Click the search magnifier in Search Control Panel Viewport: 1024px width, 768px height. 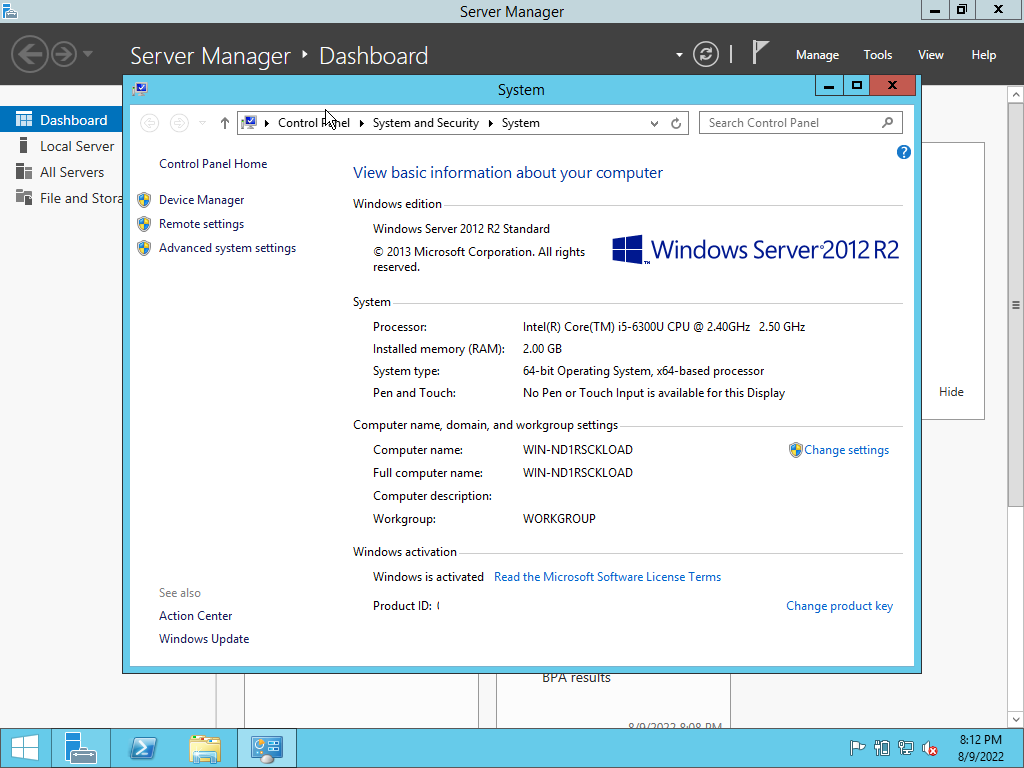pos(887,122)
